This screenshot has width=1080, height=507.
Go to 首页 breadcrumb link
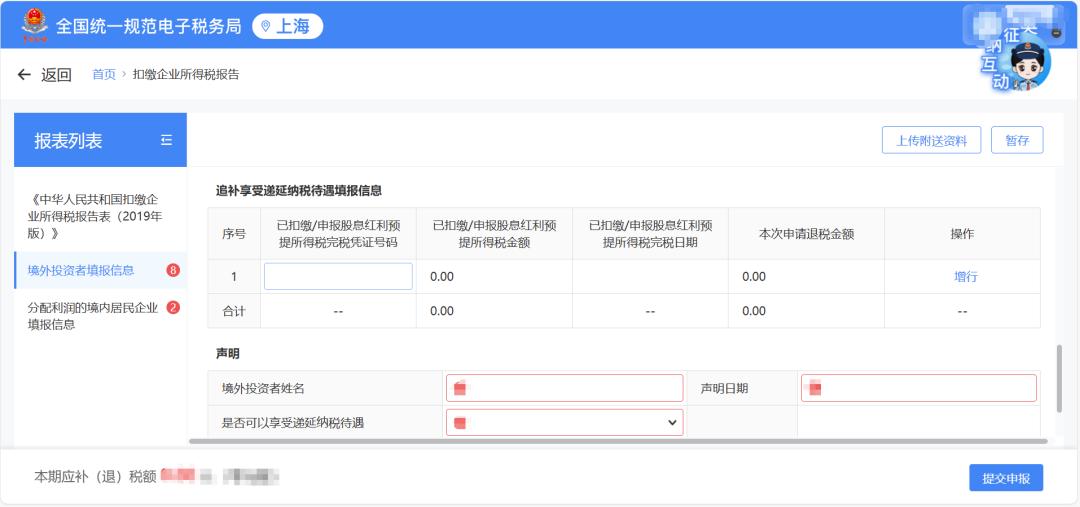104,75
